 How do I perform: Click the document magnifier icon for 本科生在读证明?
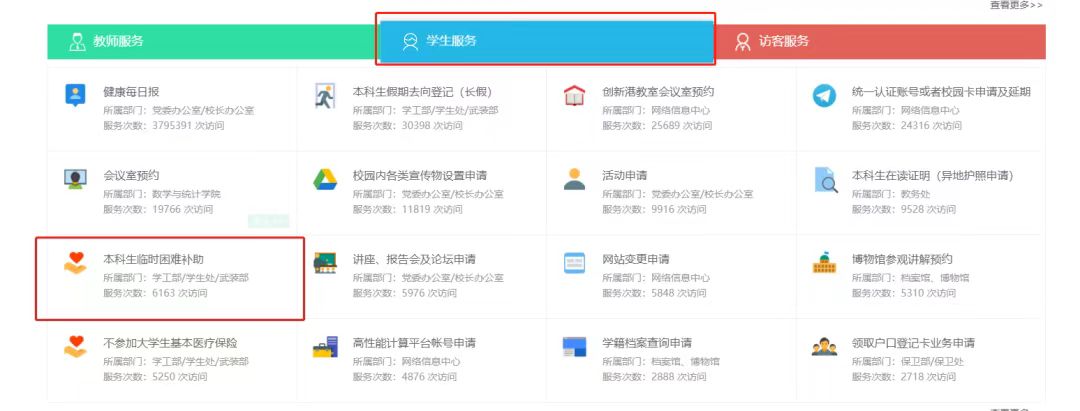point(824,179)
